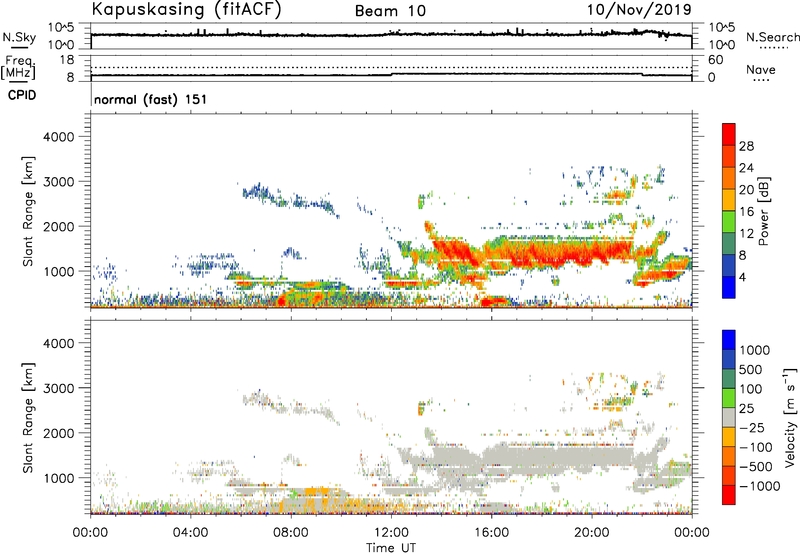Click the '60' Nave axis tick

[715, 60]
